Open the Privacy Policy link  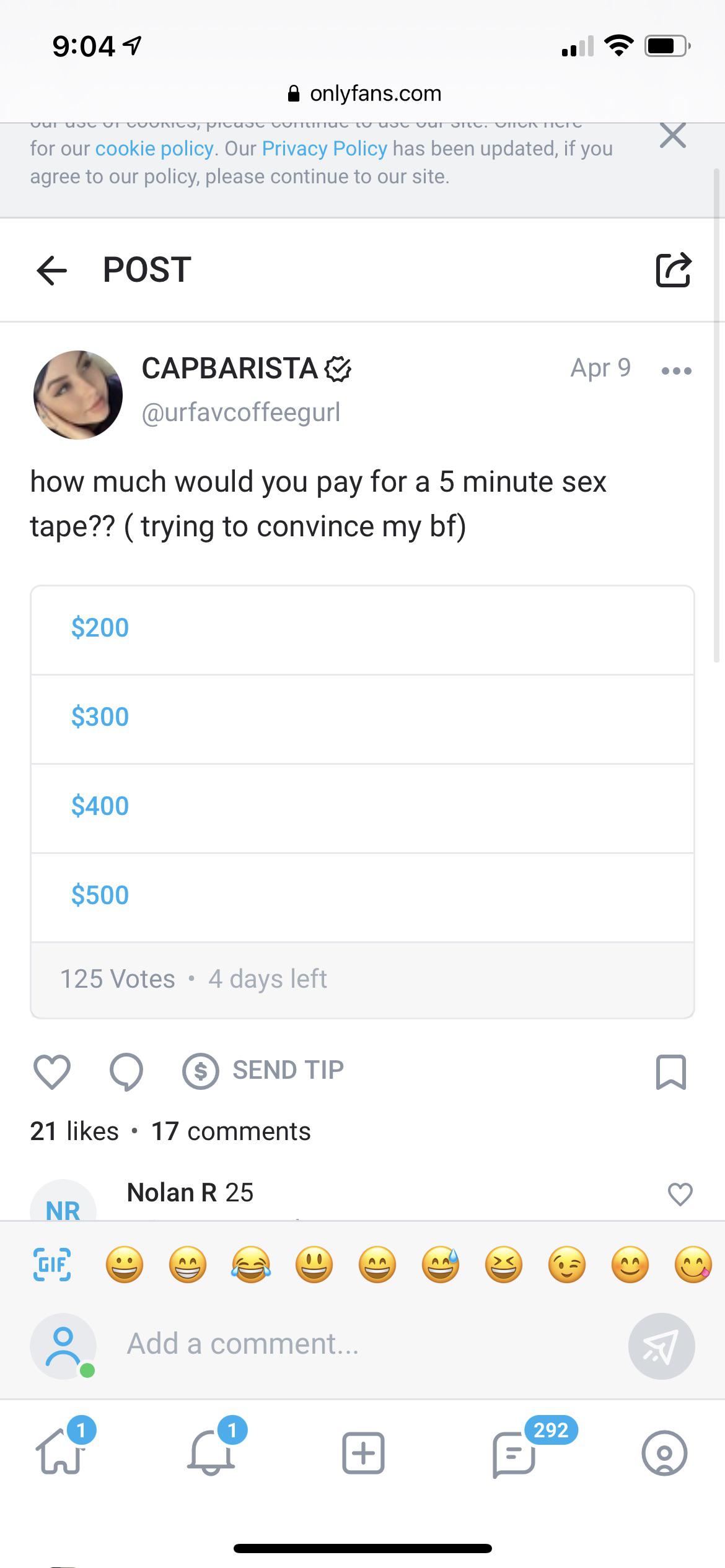coord(324,149)
